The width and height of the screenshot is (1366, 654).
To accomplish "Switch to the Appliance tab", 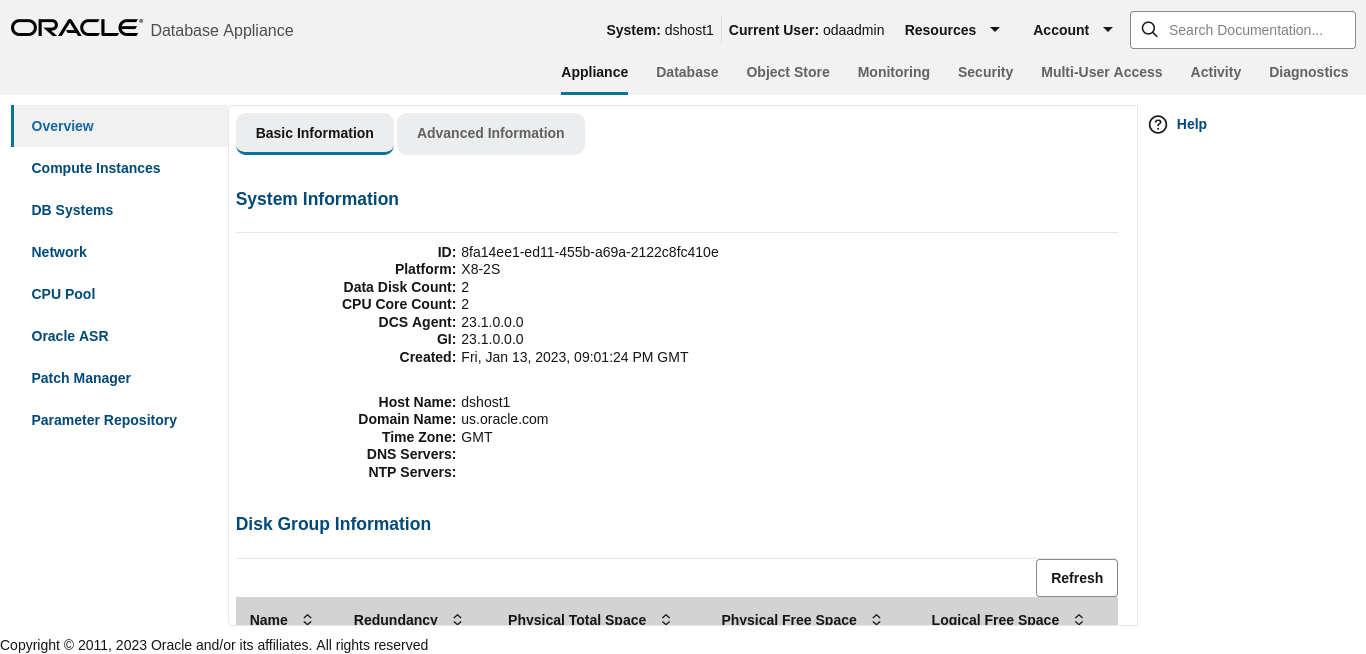I will (594, 72).
